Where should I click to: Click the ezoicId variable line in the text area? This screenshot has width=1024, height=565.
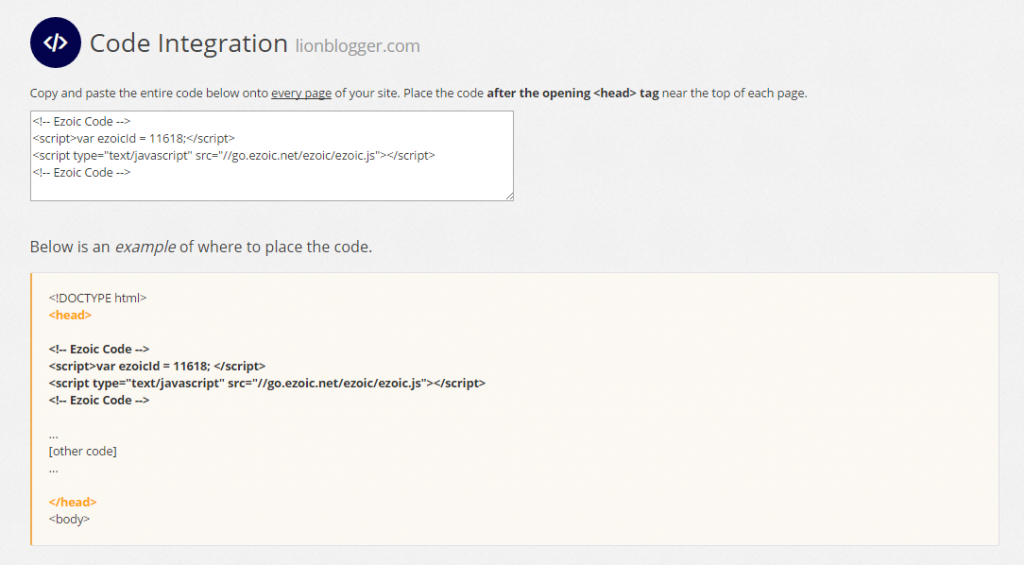pos(134,138)
